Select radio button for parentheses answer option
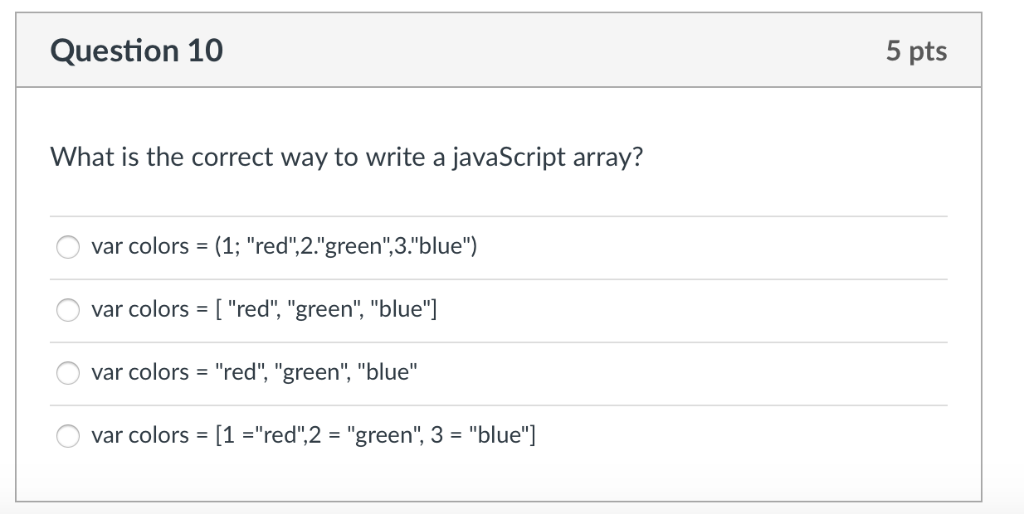 (68, 247)
